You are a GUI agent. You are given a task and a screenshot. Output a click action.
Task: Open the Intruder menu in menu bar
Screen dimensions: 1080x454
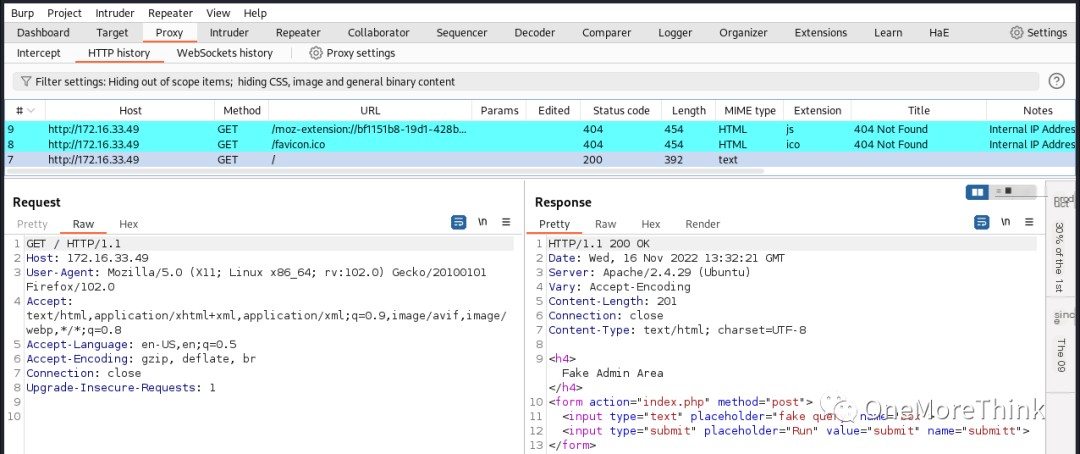click(x=114, y=13)
